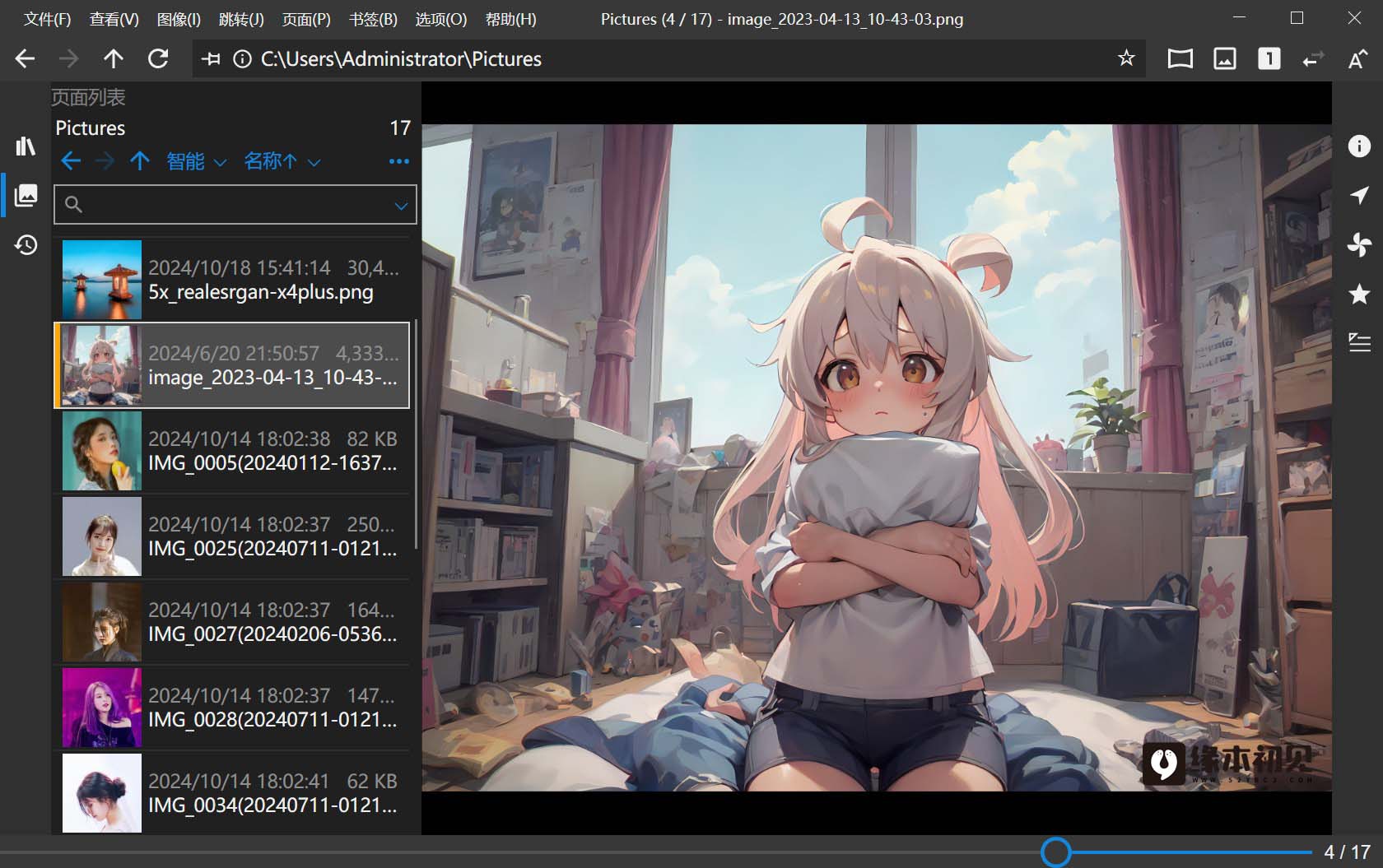This screenshot has height=868, width=1383.
Task: Select the IMG_0005(20240112-1637 list entry
Action: tap(232, 451)
